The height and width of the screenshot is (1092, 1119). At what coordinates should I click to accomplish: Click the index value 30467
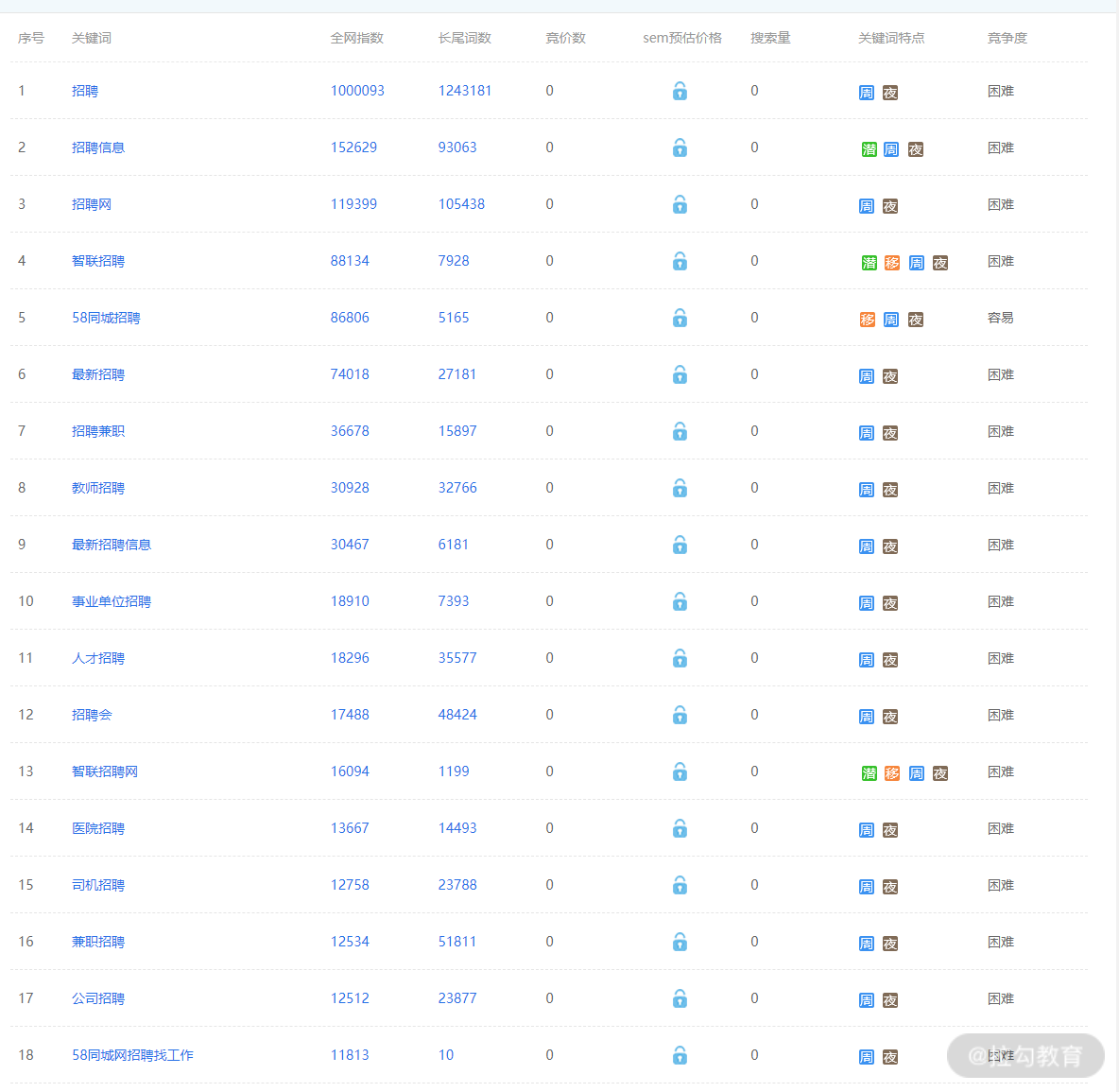point(350,545)
